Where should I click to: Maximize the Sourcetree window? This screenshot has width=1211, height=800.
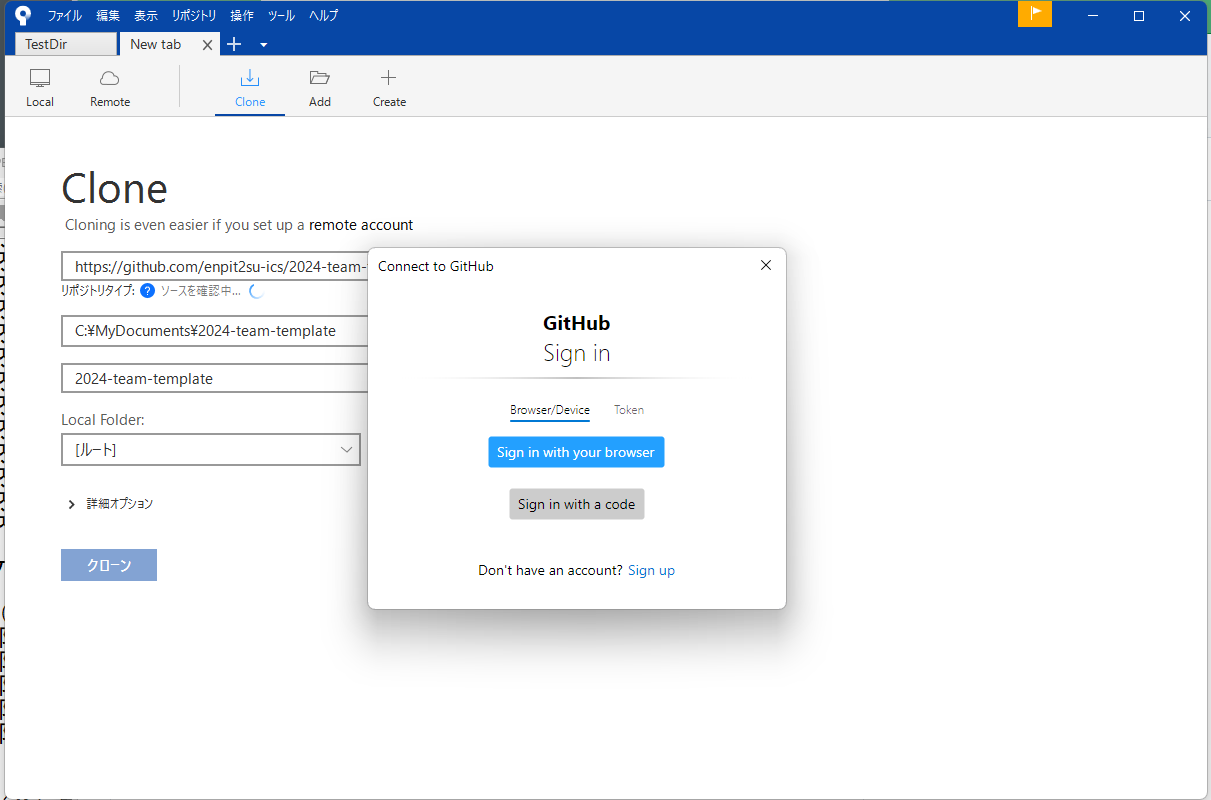click(1138, 15)
